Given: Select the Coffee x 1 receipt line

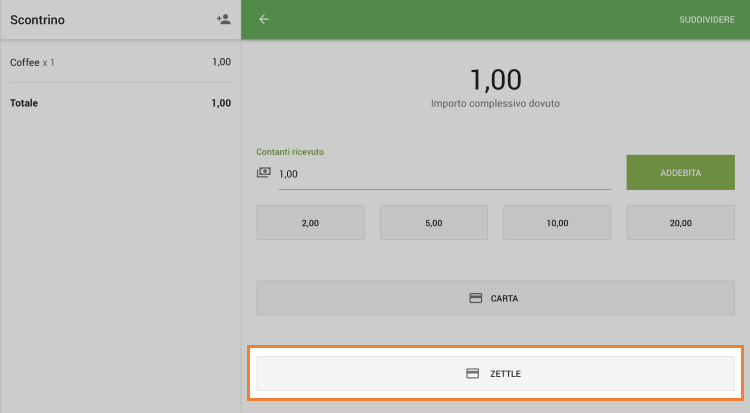Looking at the screenshot, I should (x=32, y=62).
